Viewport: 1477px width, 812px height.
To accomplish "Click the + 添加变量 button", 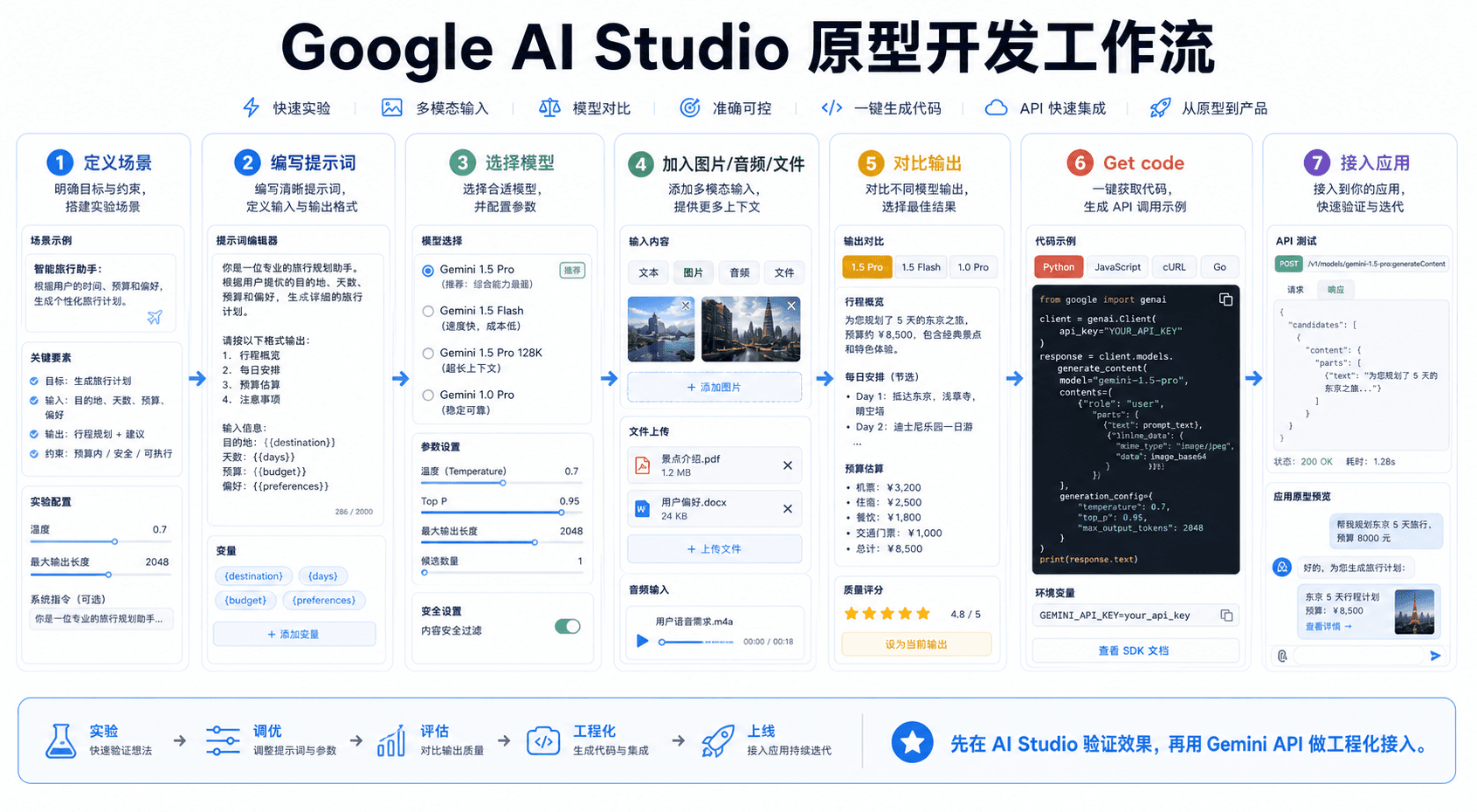I will pos(293,634).
